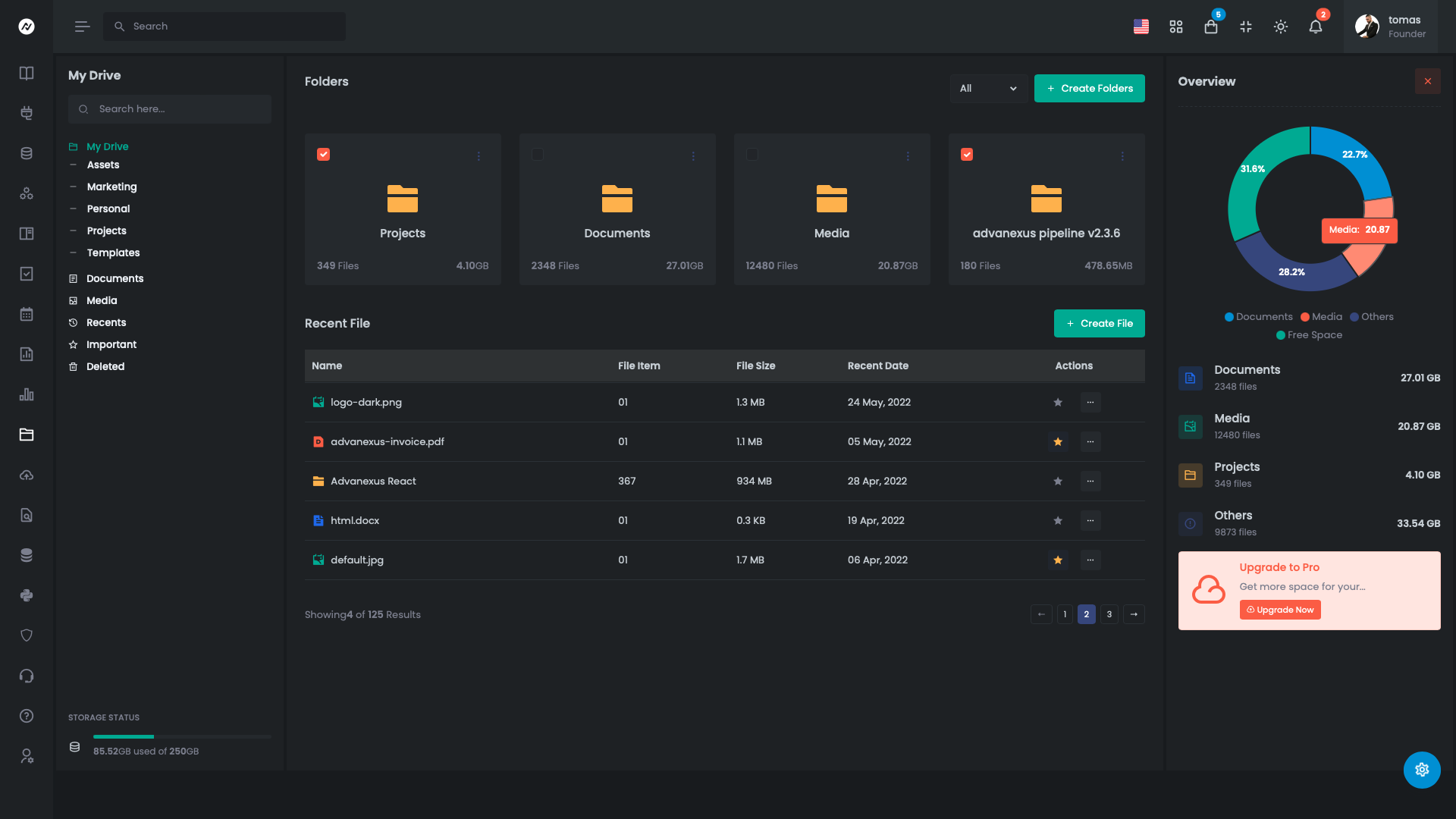Screen dimensions: 1456x819
Task: Check the Documents folder checkbox
Action: pos(538,154)
